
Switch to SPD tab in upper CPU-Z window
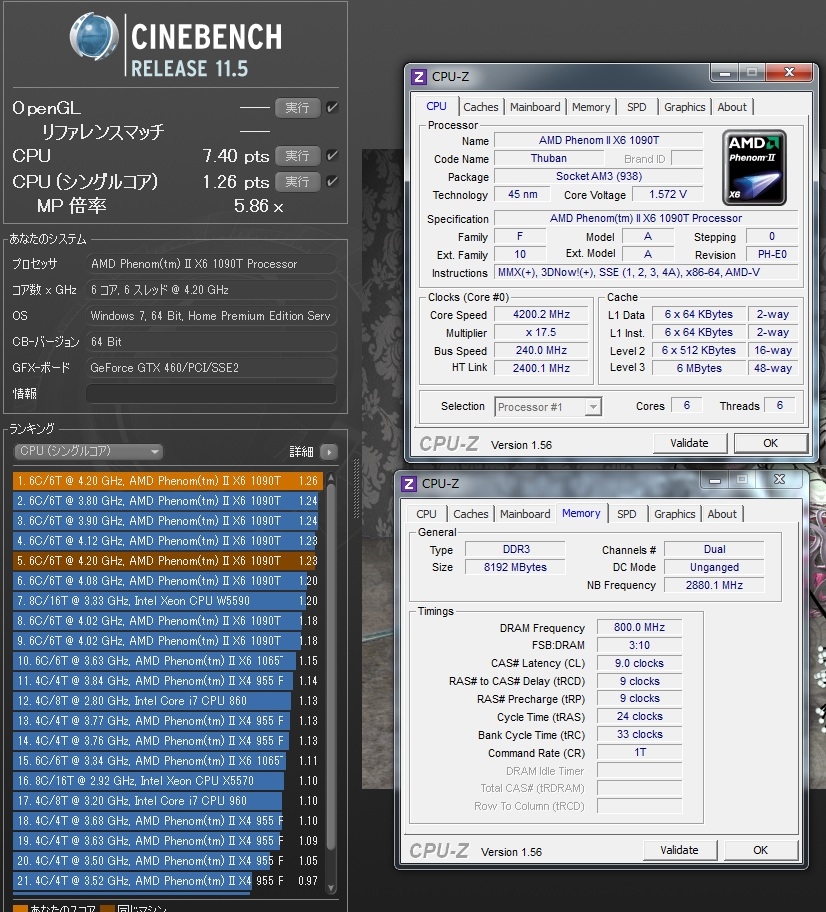pyautogui.click(x=636, y=107)
